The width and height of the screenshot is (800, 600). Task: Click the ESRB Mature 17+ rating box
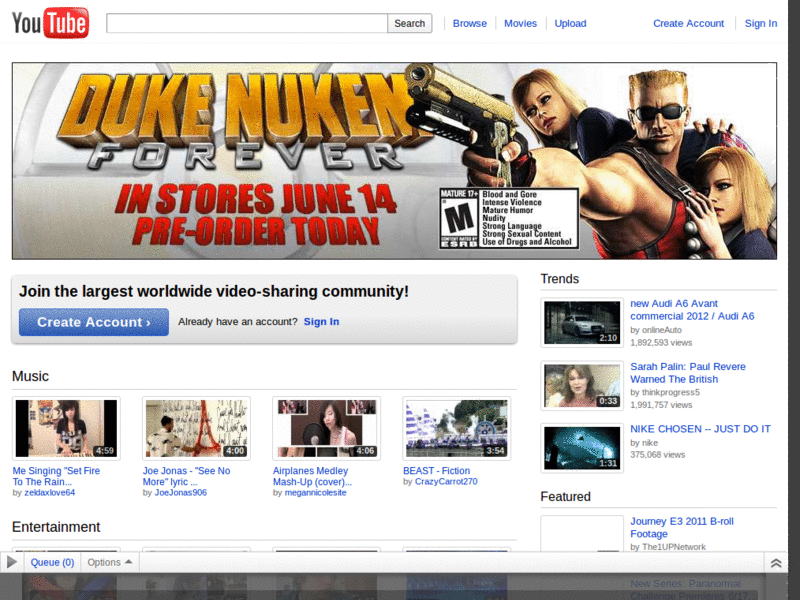(509, 218)
